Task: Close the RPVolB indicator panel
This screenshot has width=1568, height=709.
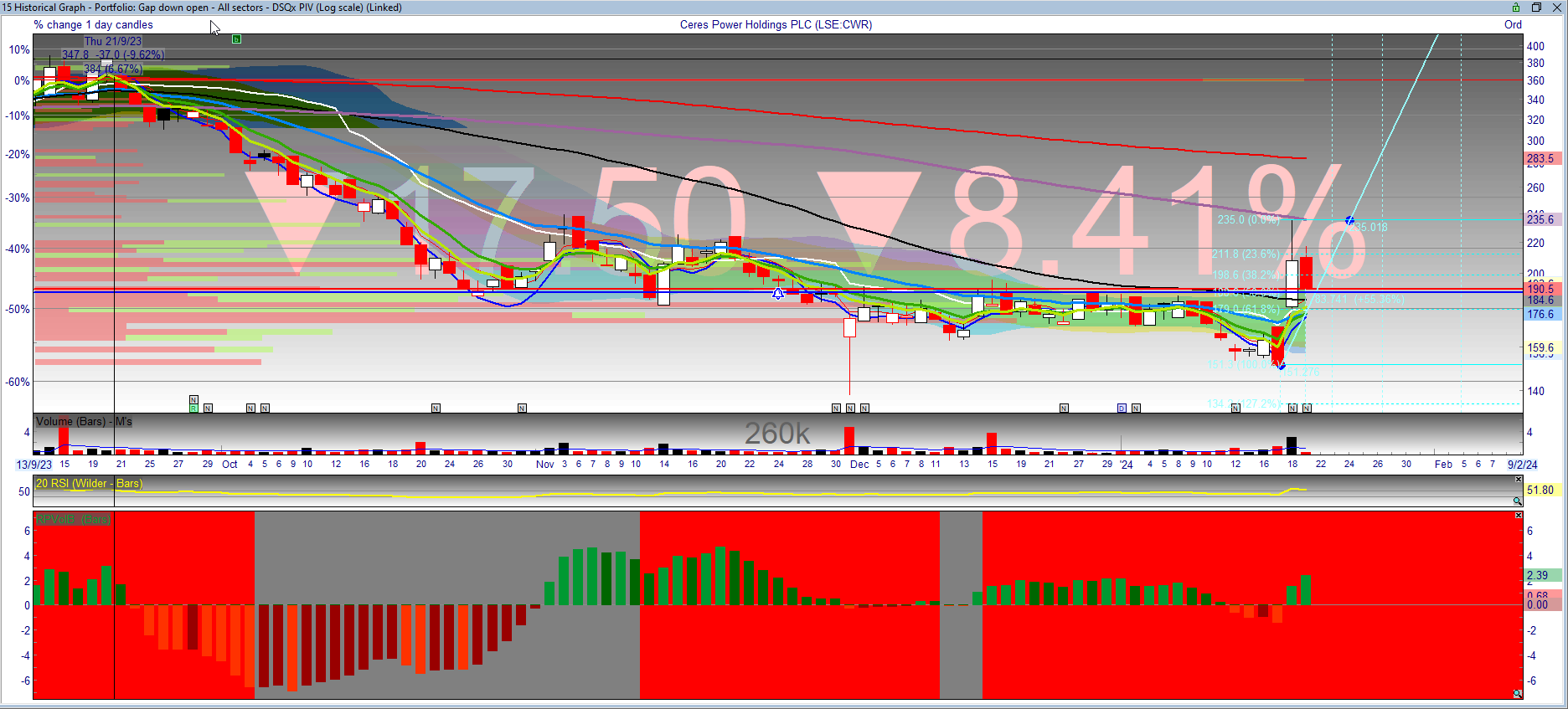Action: click(1519, 515)
